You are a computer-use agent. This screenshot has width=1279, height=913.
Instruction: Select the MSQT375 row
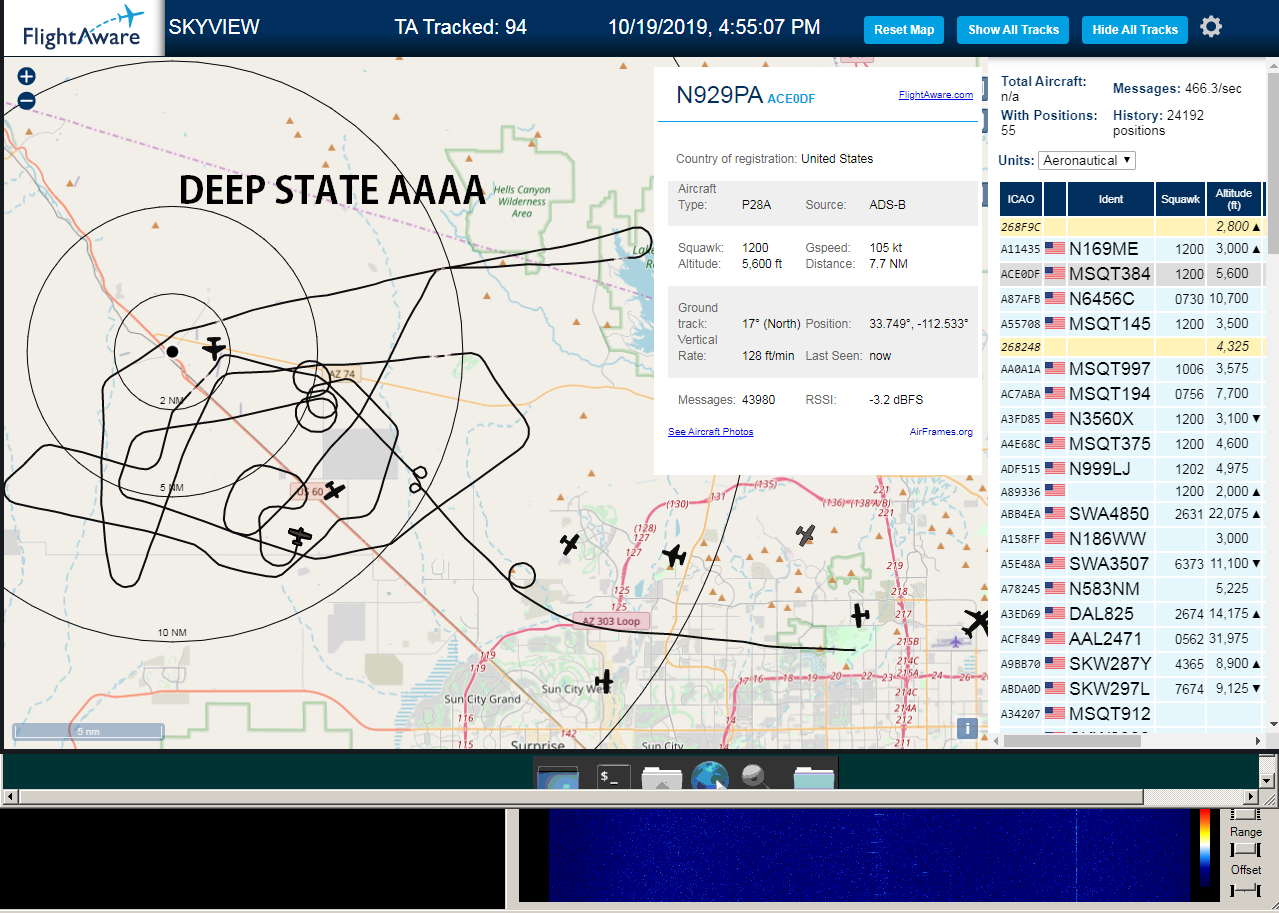(x=1131, y=443)
